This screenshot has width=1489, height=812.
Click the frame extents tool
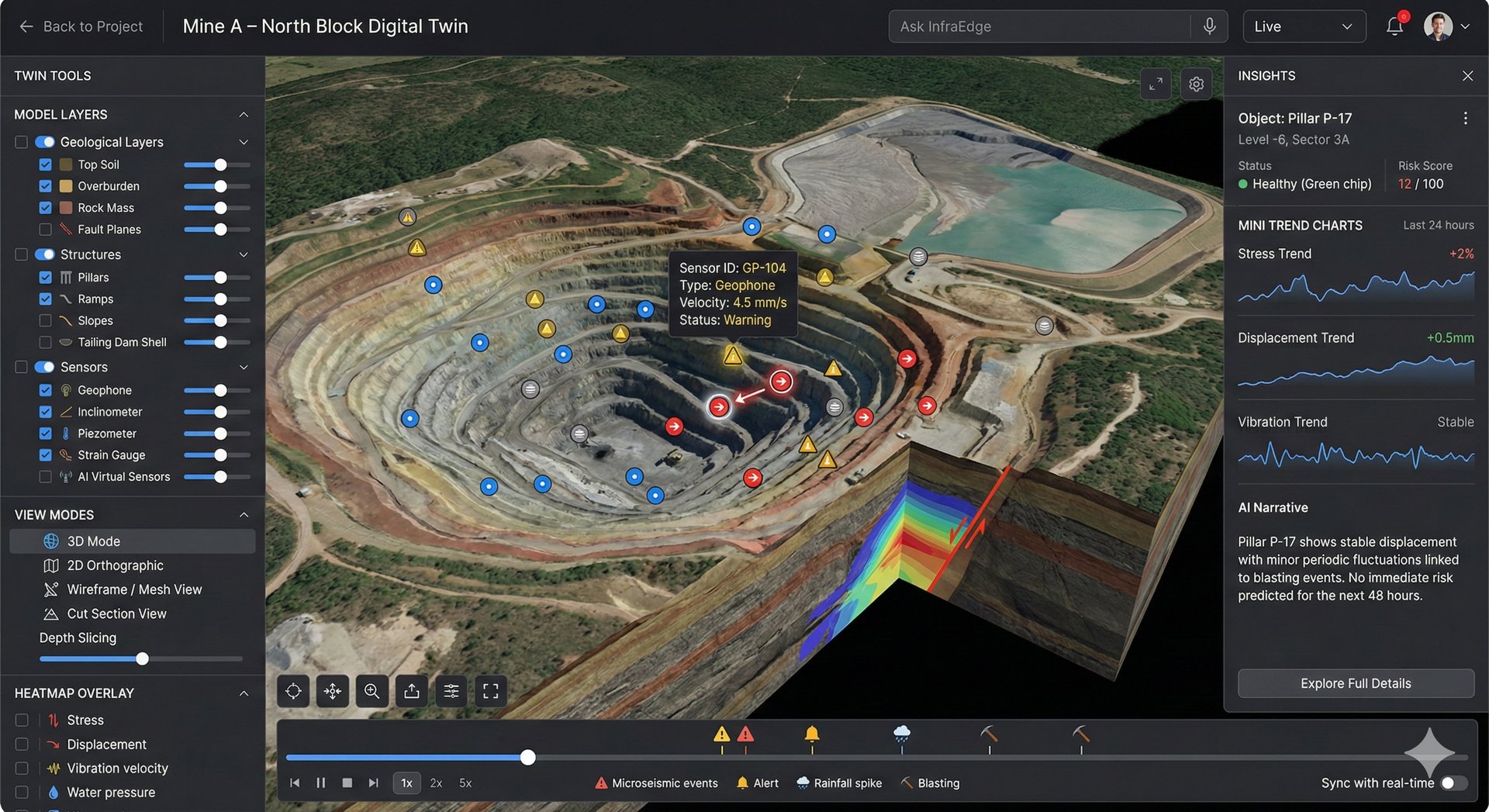491,691
